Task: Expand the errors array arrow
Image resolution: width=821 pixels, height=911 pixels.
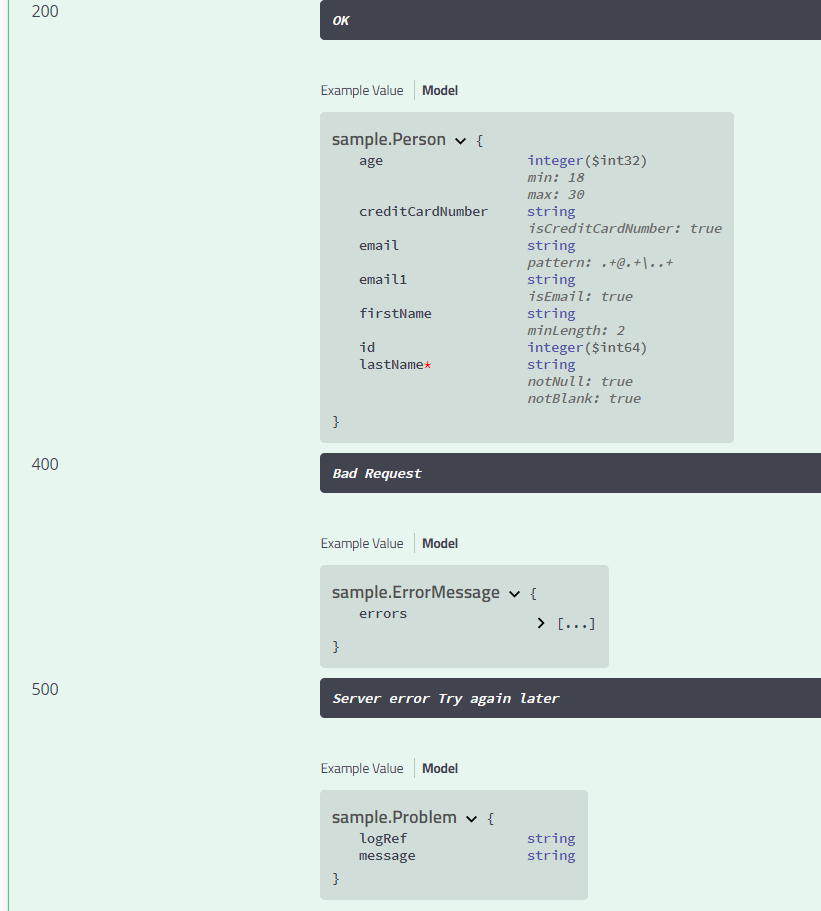Action: 541,623
